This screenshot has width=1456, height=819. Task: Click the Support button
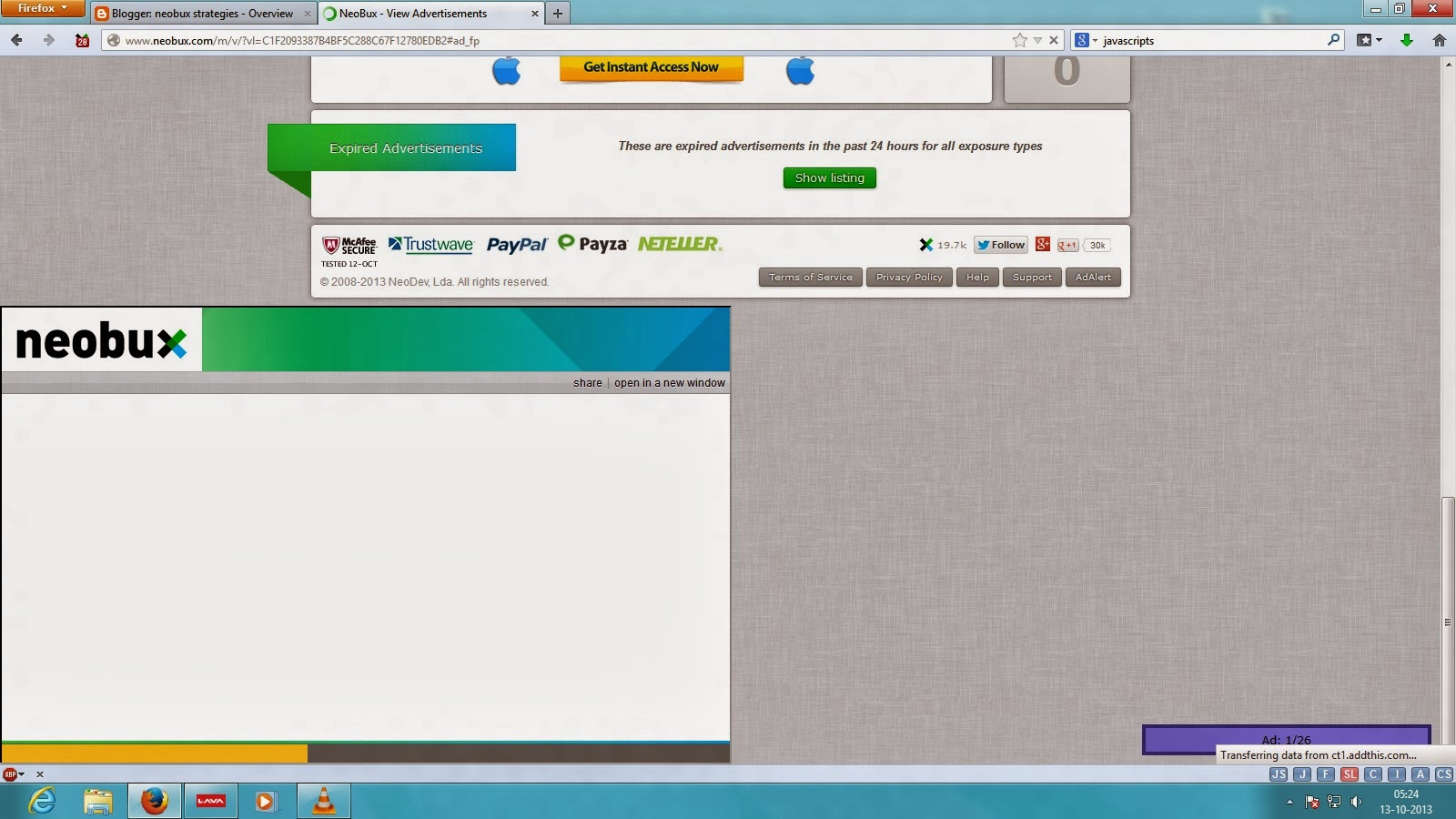(x=1032, y=278)
